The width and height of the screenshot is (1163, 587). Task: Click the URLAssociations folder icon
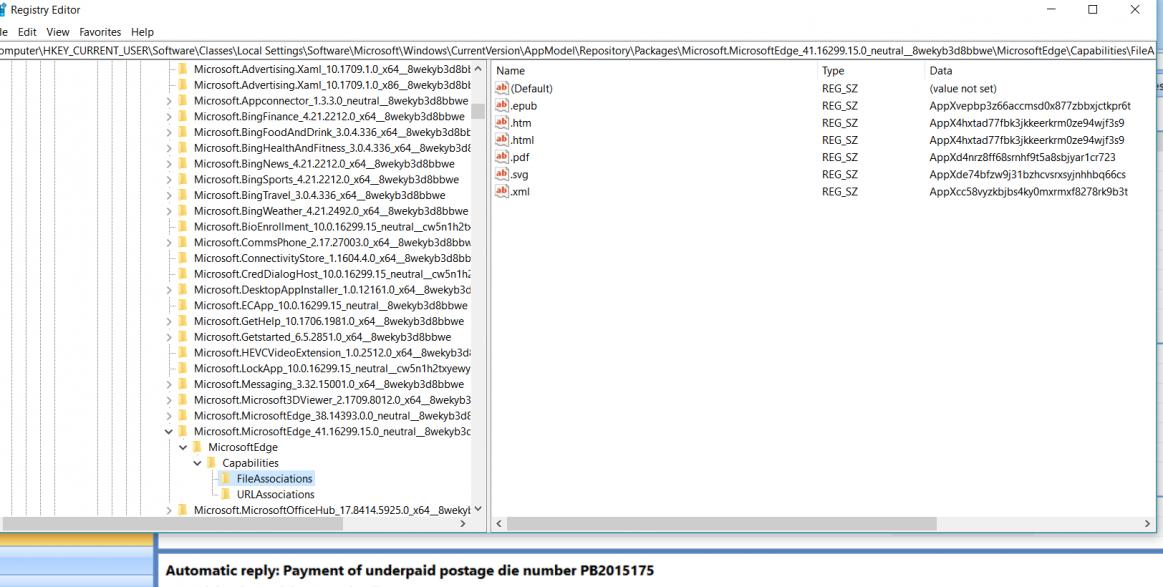[x=225, y=494]
